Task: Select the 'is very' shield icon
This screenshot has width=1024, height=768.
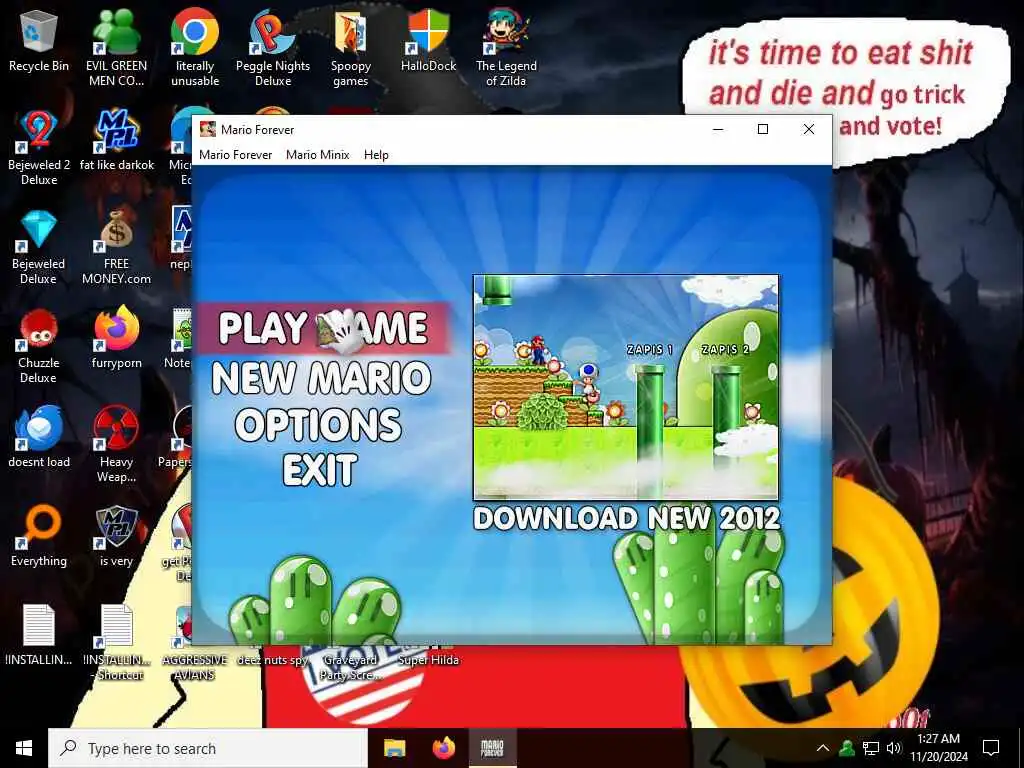Action: click(116, 536)
